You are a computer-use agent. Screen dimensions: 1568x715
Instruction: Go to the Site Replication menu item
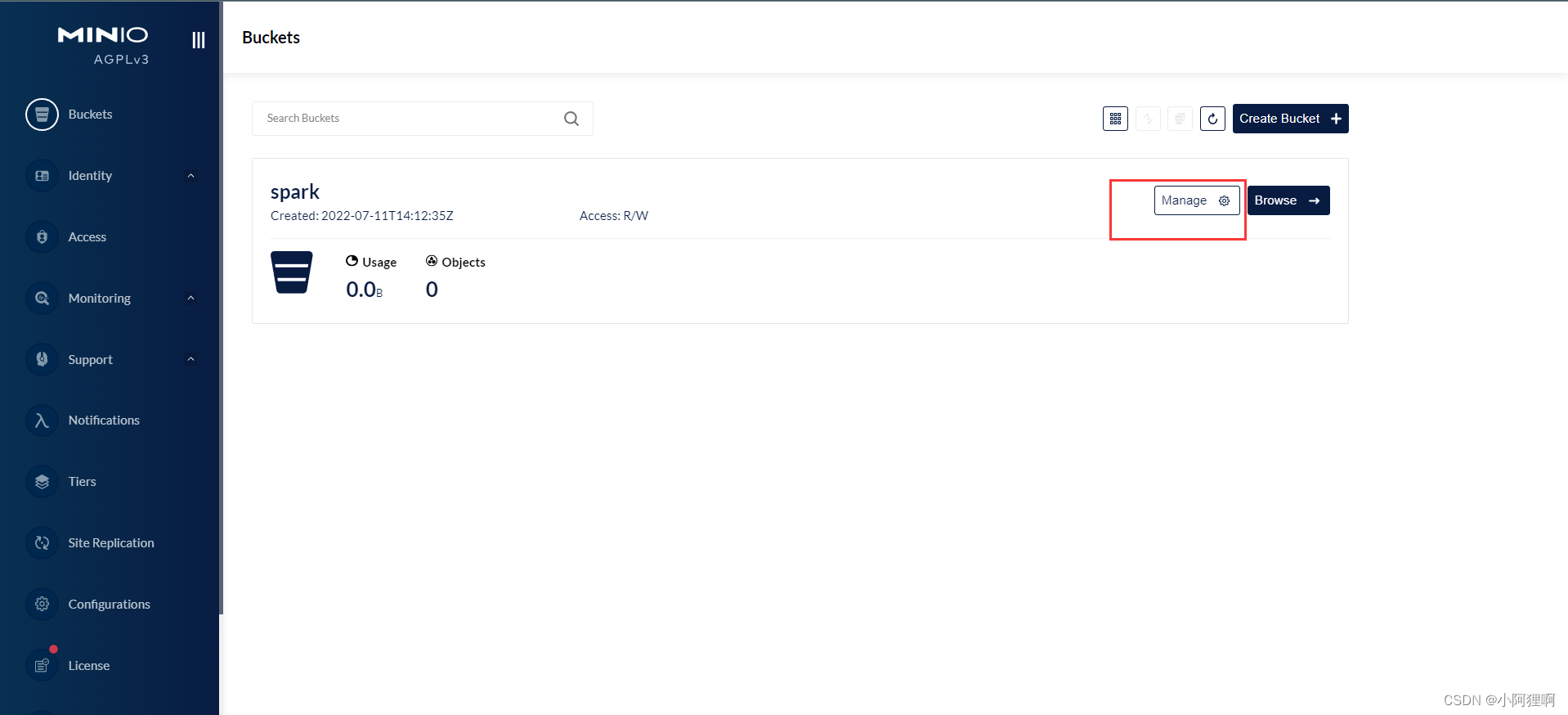point(110,543)
